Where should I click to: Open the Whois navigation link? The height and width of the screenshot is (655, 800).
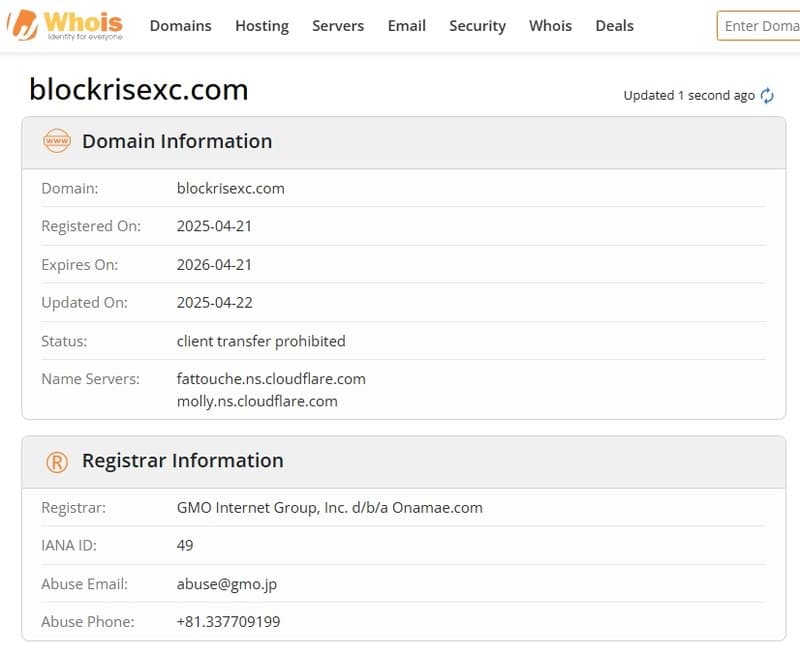point(550,26)
